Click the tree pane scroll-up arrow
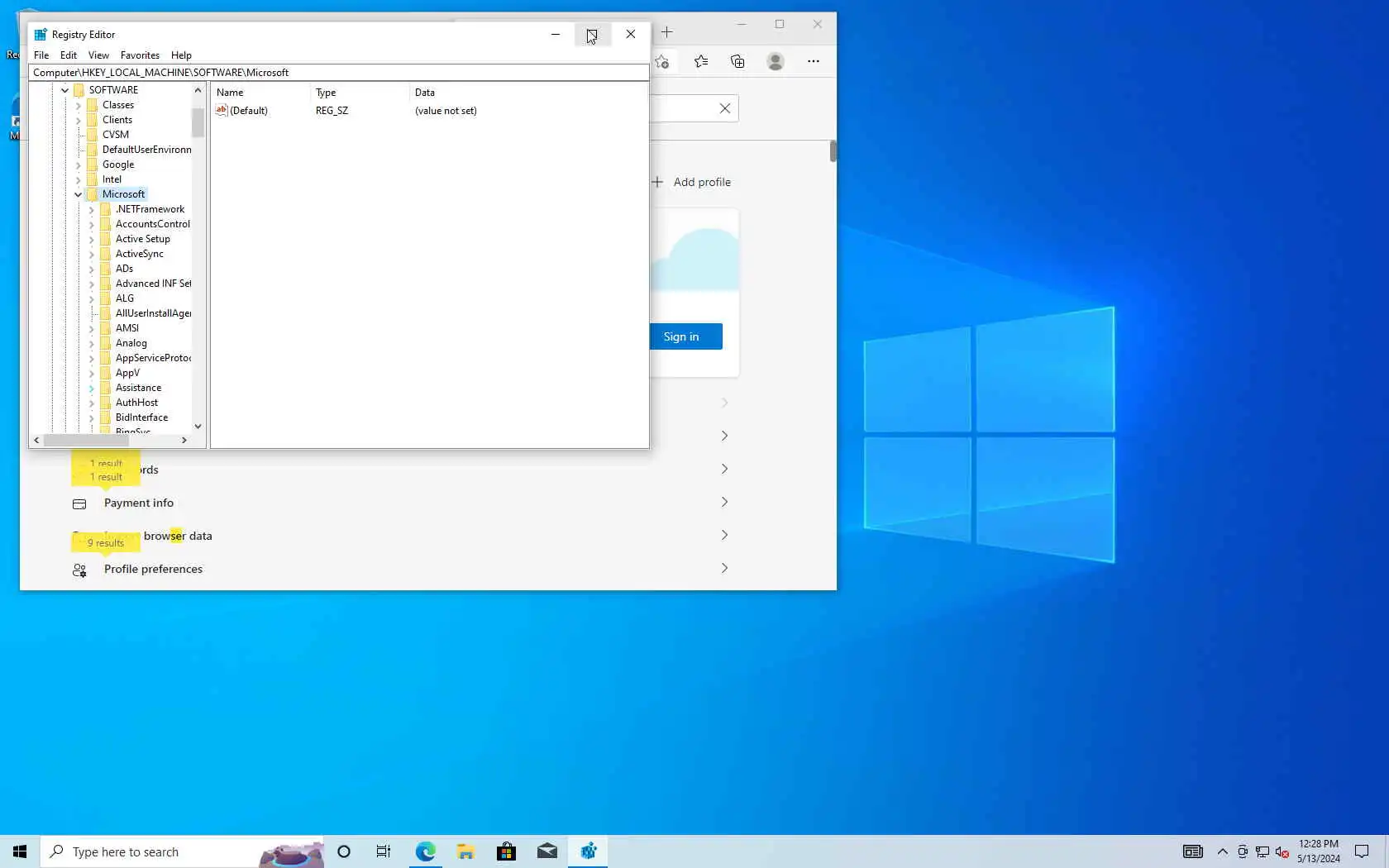 tap(198, 90)
